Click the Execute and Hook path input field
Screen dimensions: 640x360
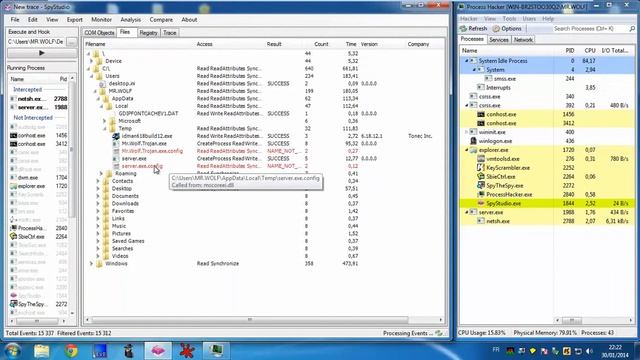[36, 42]
